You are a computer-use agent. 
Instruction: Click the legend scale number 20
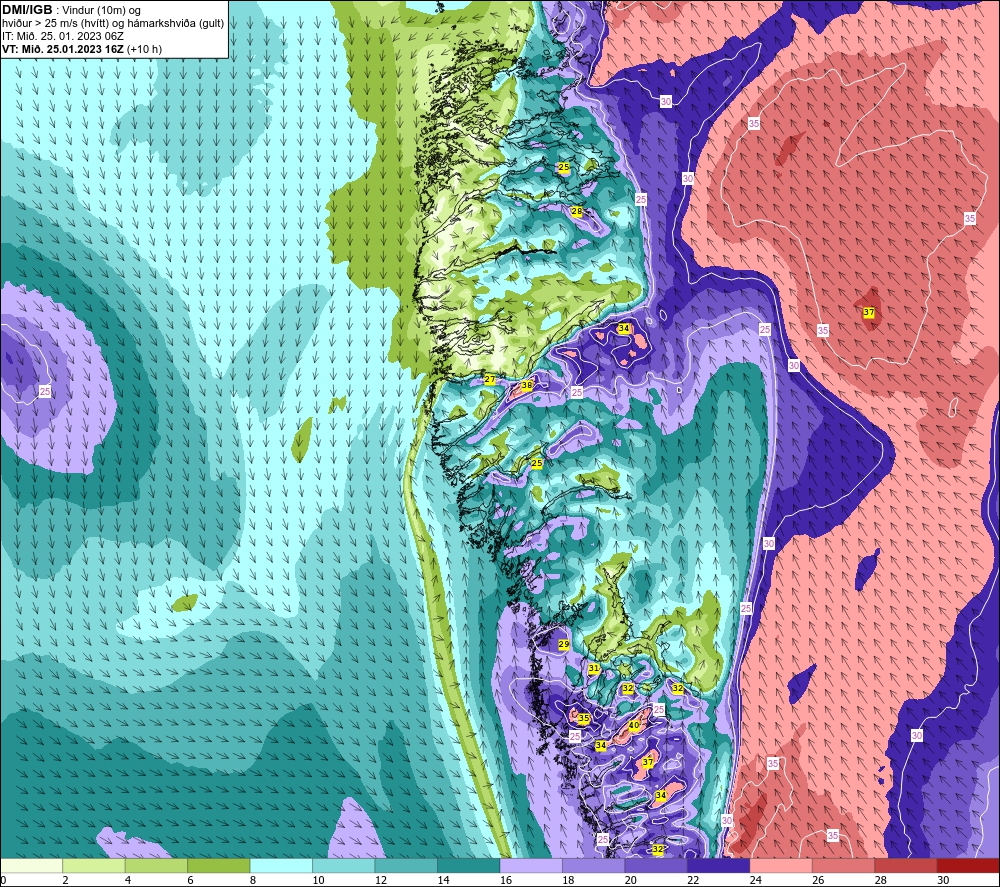point(631,880)
